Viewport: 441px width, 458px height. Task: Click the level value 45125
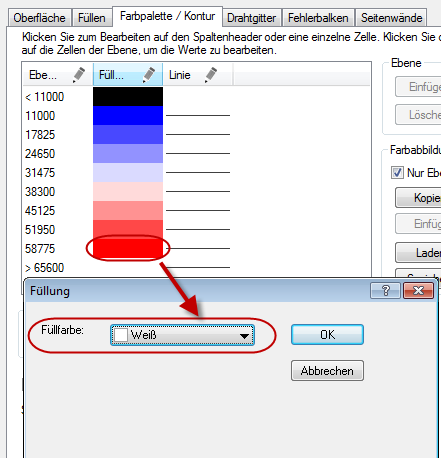40,211
